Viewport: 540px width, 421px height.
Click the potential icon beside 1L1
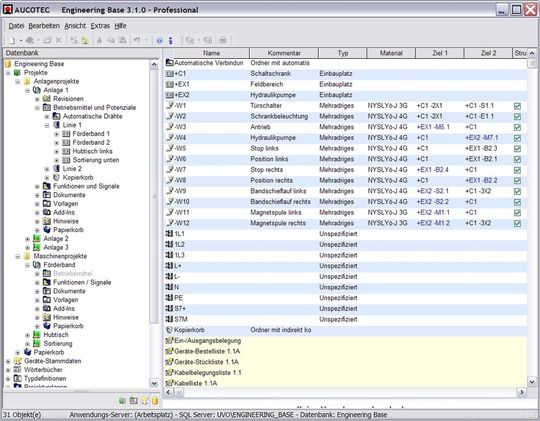169,234
